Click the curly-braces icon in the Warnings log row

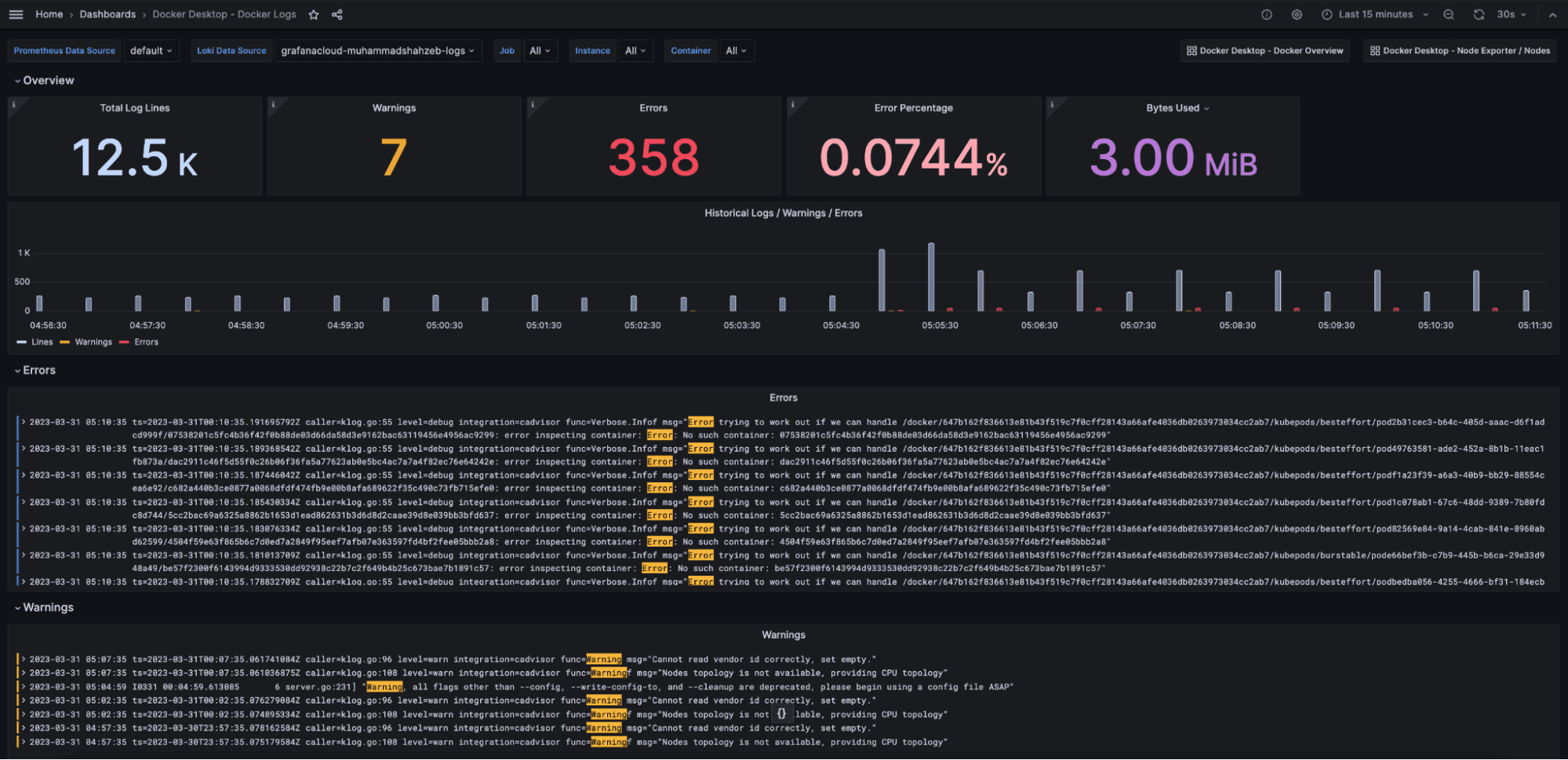click(781, 714)
